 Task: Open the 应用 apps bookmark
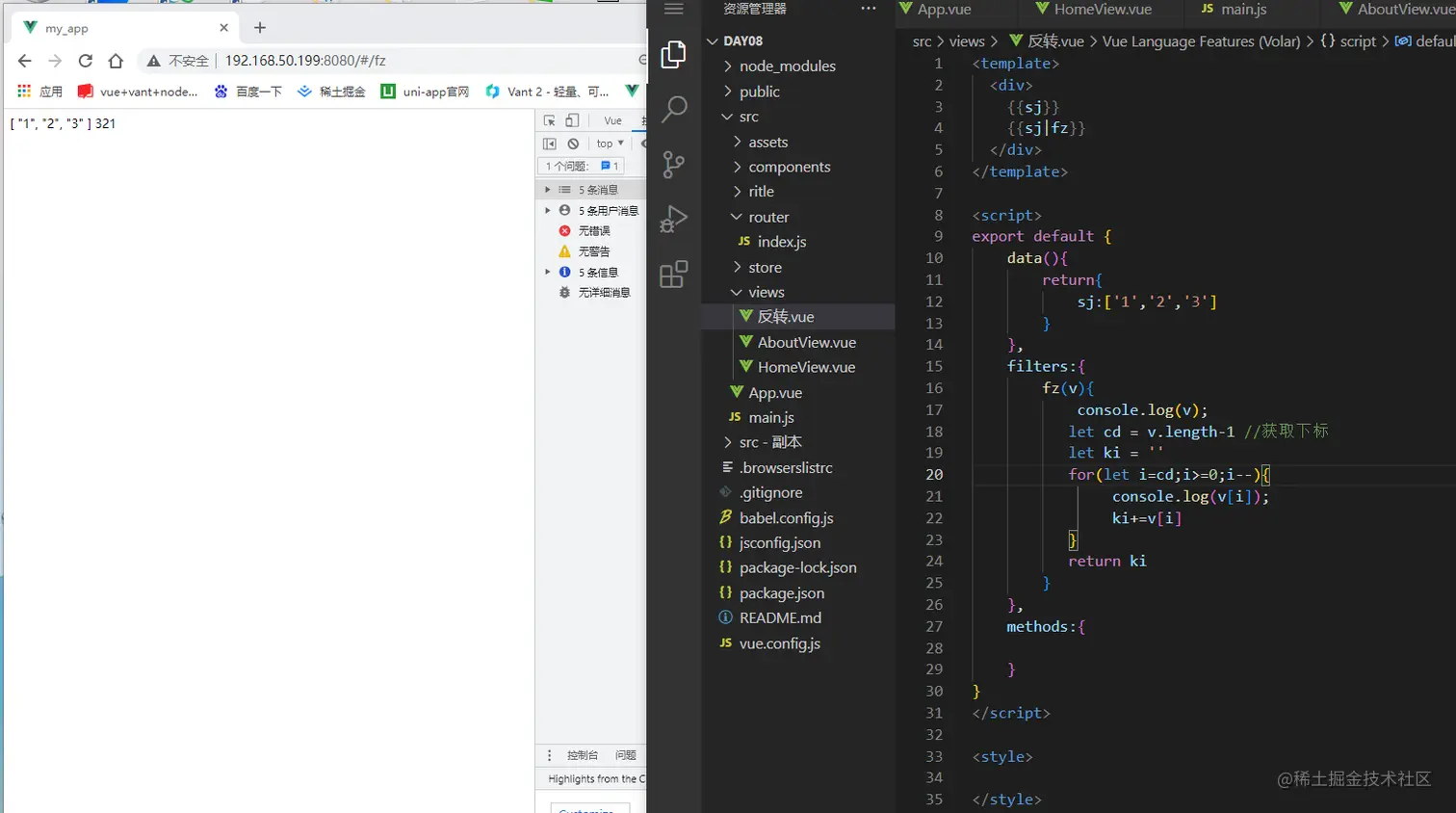[x=39, y=92]
